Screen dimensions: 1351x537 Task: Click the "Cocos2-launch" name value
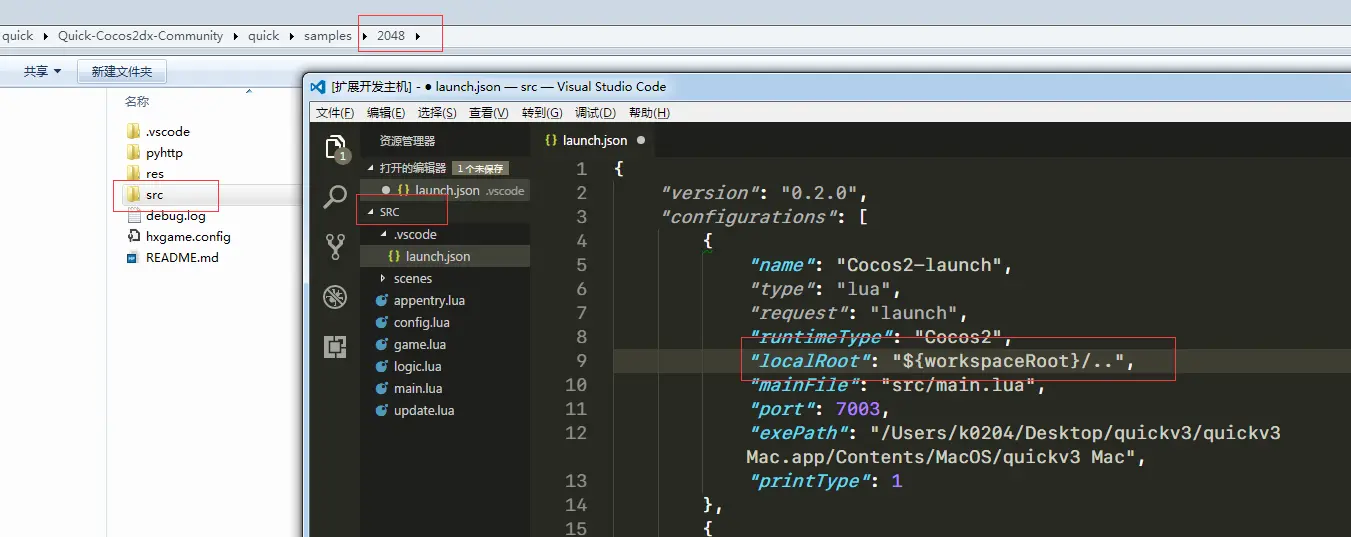[x=925, y=265]
